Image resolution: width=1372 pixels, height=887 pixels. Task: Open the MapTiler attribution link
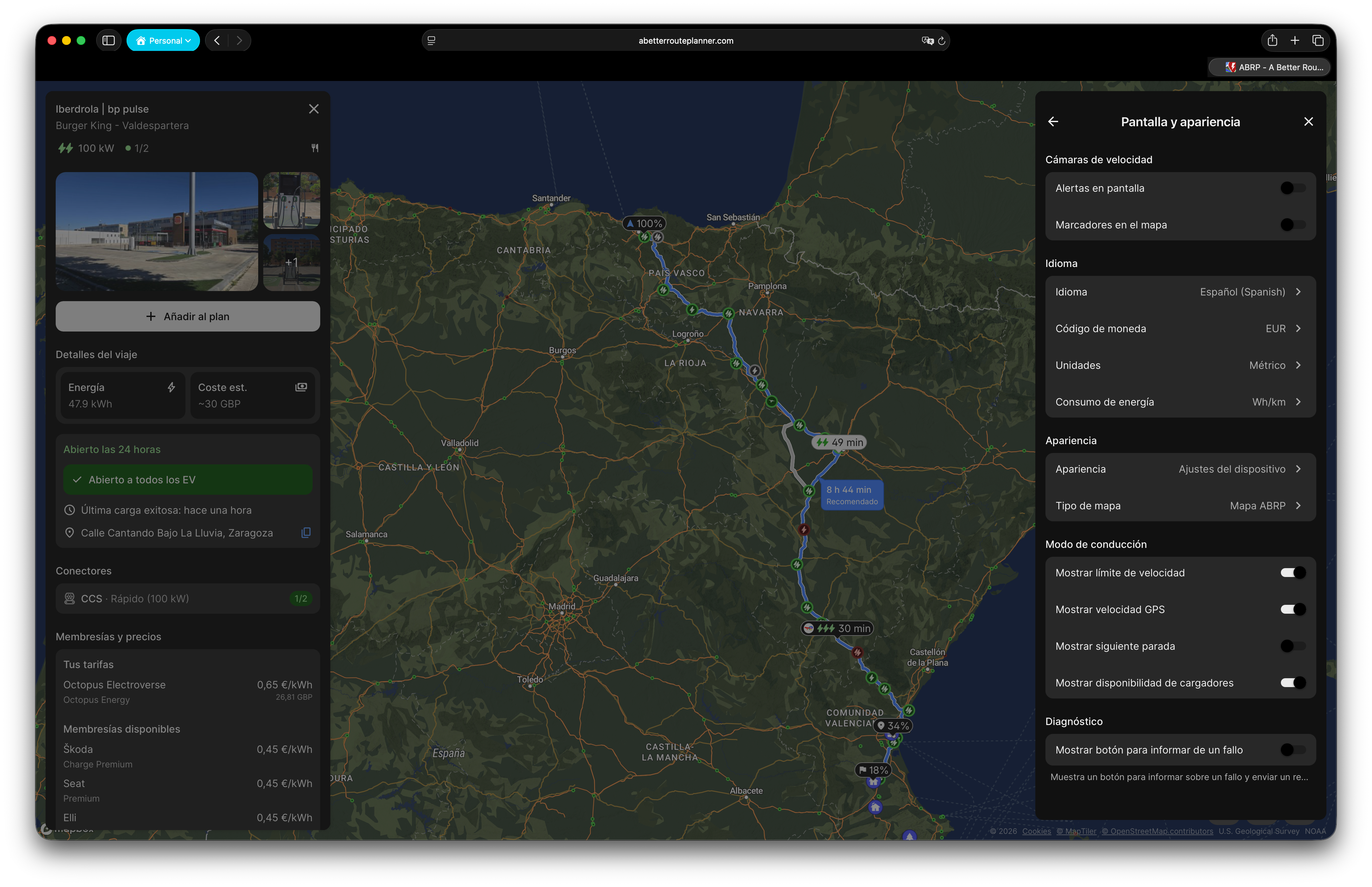[1076, 831]
